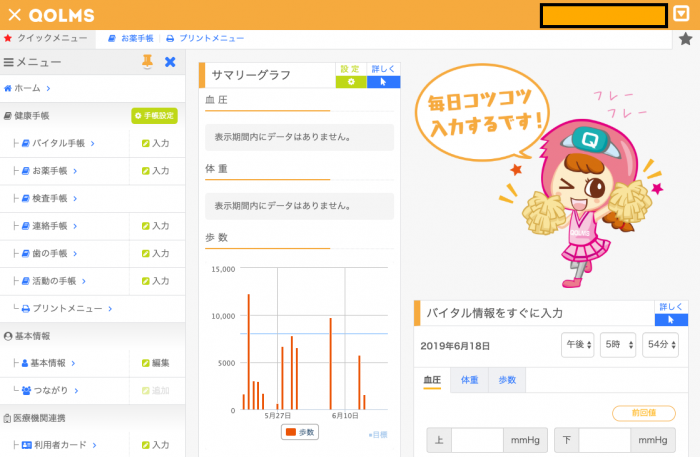700x457 pixels.
Task: Open the 54分 minute dropdown
Action: click(660, 345)
